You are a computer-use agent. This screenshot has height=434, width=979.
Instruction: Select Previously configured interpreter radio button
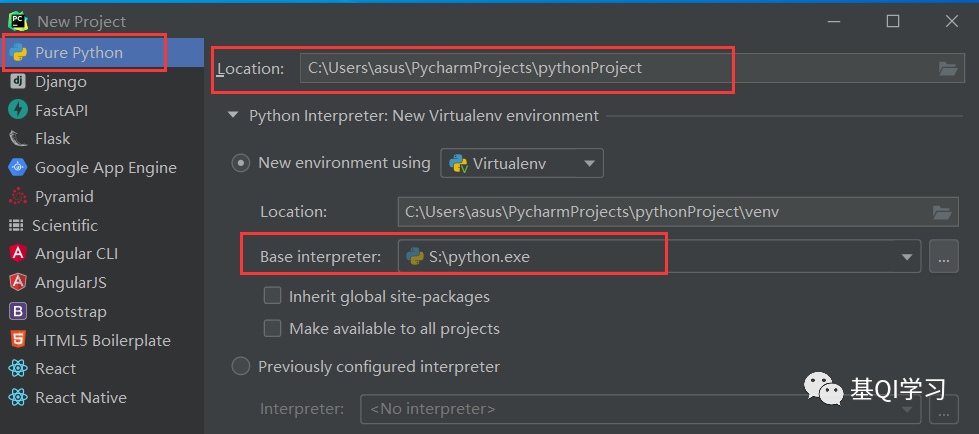click(x=240, y=366)
